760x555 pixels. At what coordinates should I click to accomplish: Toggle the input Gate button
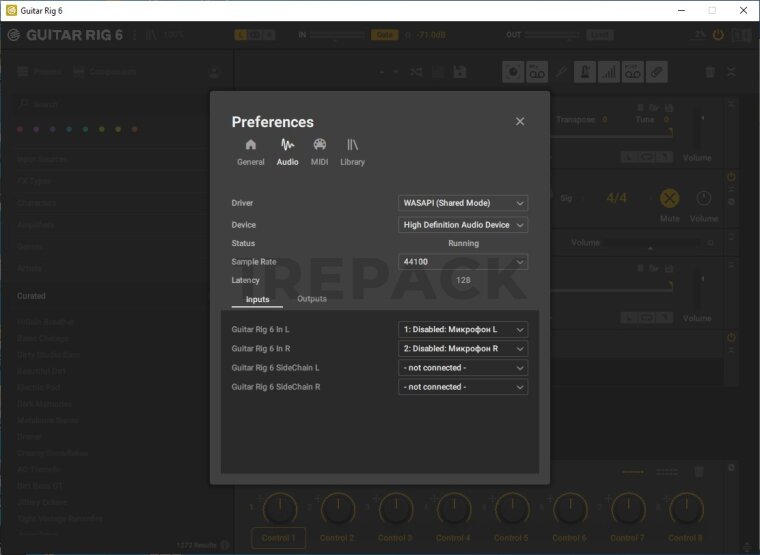click(x=384, y=35)
